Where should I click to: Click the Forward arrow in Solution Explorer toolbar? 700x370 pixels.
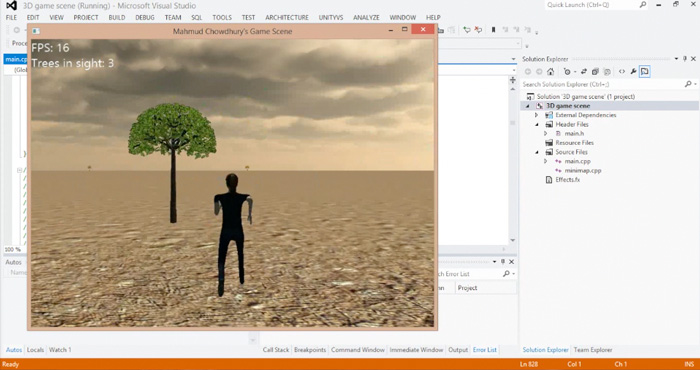coord(539,72)
